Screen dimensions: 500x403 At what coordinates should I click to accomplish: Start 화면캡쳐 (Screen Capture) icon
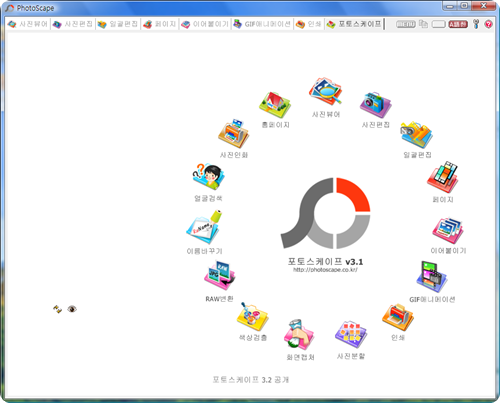coord(299,335)
